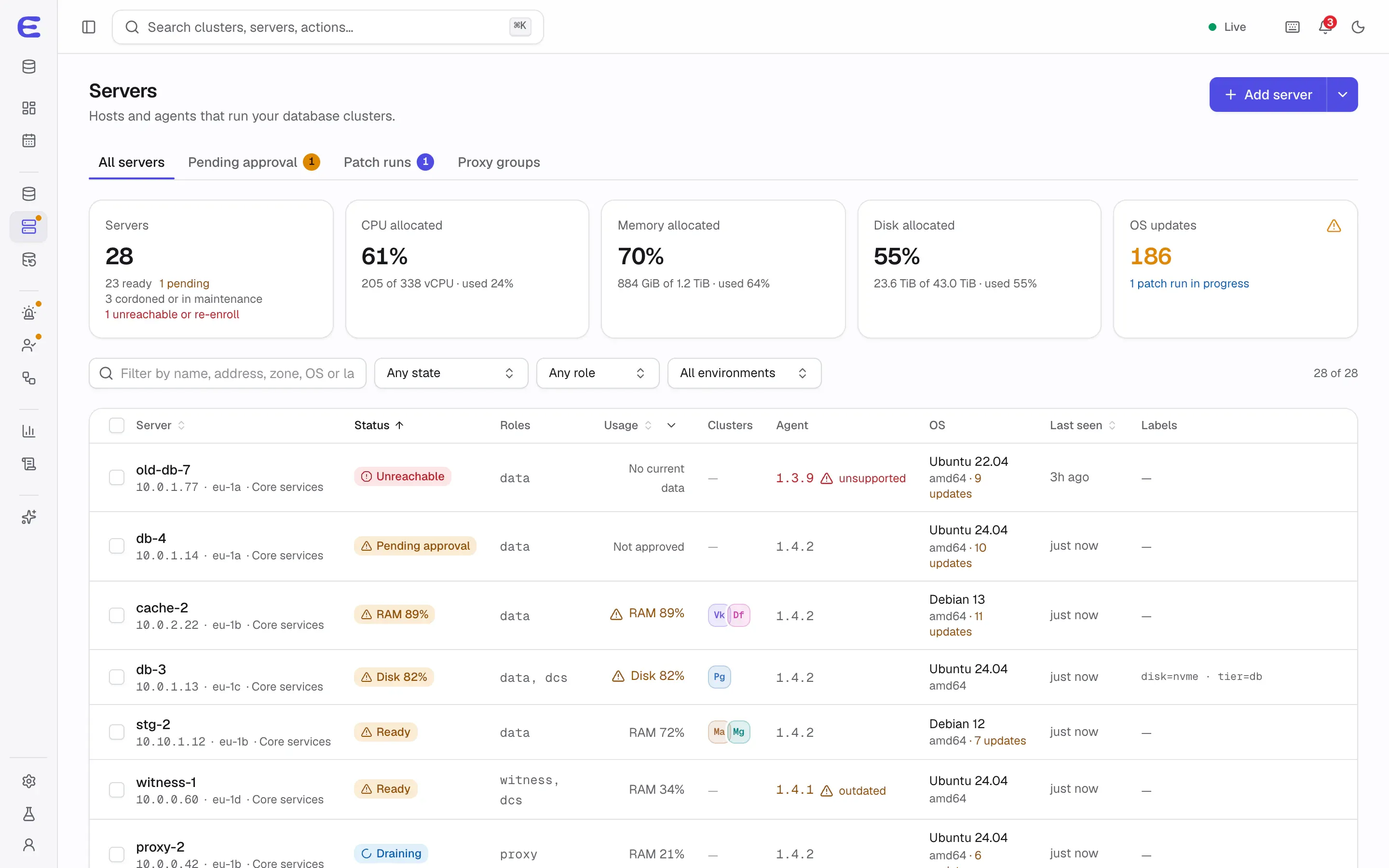Click the Mg cluster badge on stg-2
The width and height of the screenshot is (1389, 868).
point(739,732)
